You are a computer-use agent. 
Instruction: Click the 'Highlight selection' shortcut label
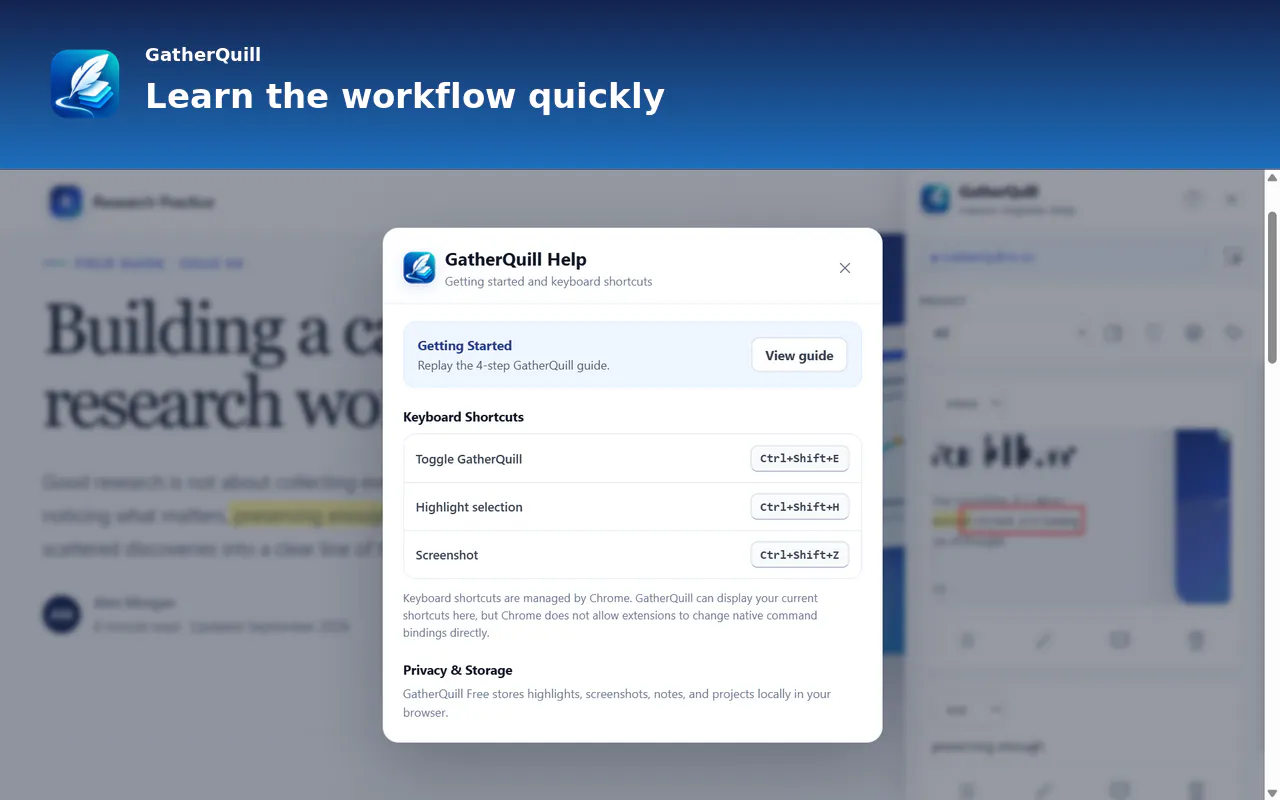click(x=469, y=507)
